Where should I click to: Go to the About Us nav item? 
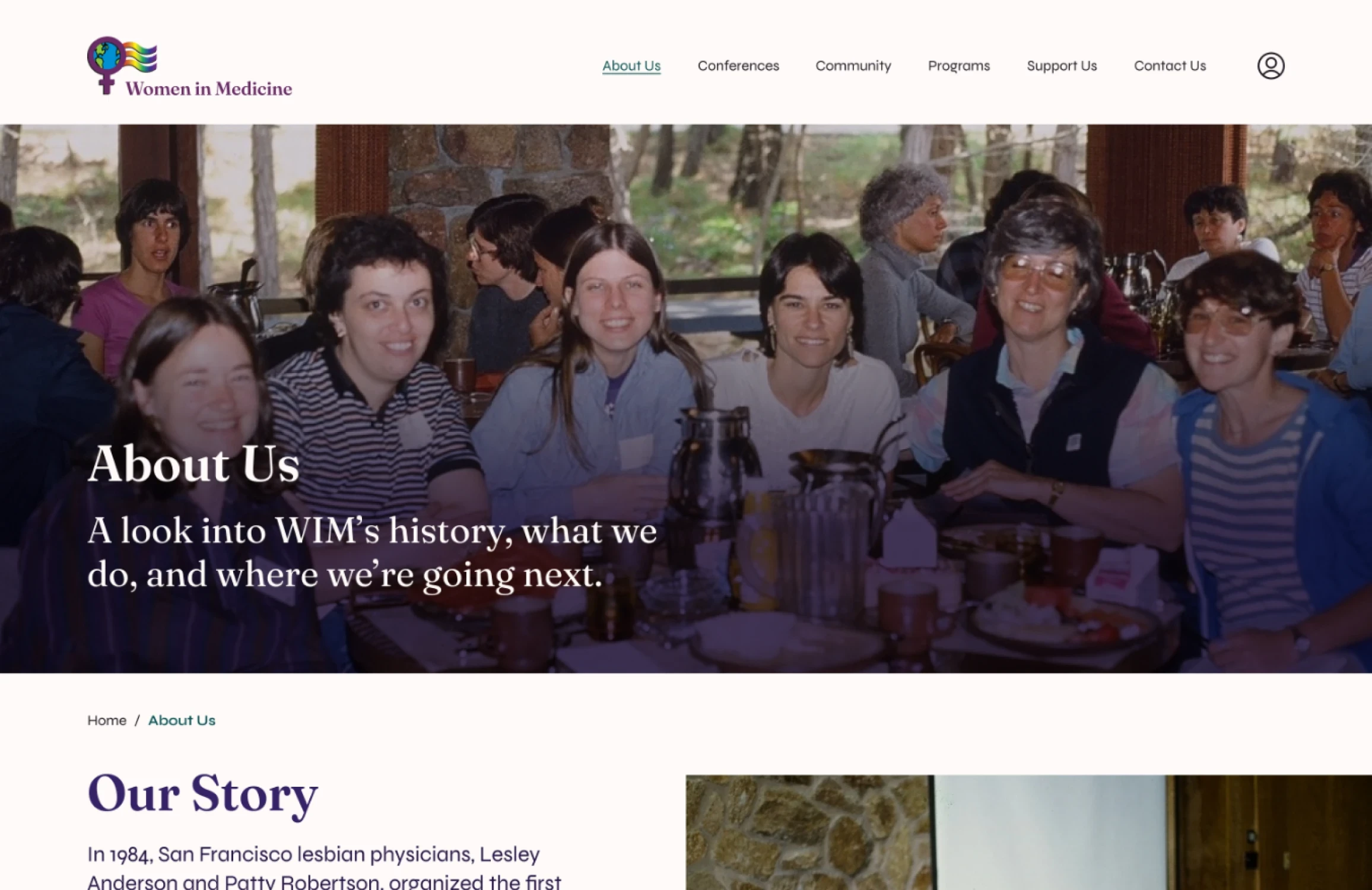click(631, 66)
